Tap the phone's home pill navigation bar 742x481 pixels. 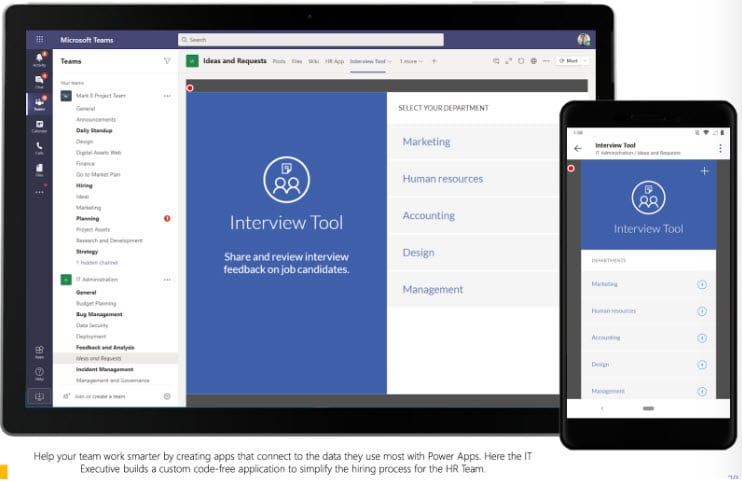tap(648, 408)
